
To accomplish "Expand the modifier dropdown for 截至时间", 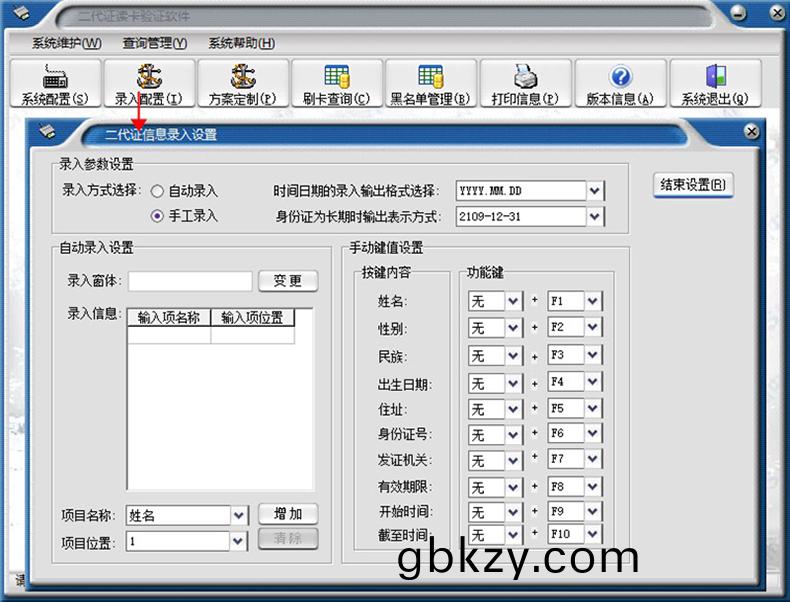I will pos(513,534).
